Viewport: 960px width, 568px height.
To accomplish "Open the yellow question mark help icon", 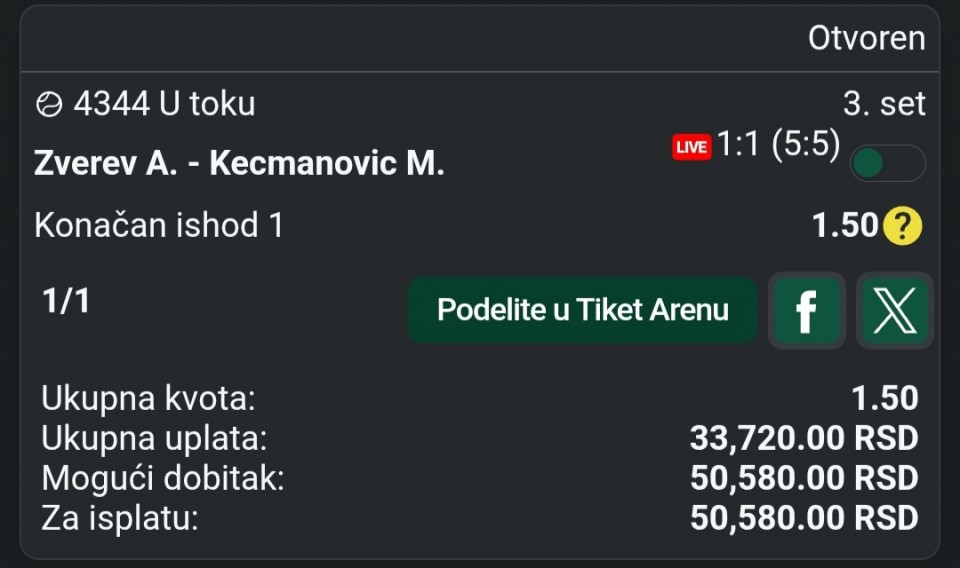I will pyautogui.click(x=901, y=227).
